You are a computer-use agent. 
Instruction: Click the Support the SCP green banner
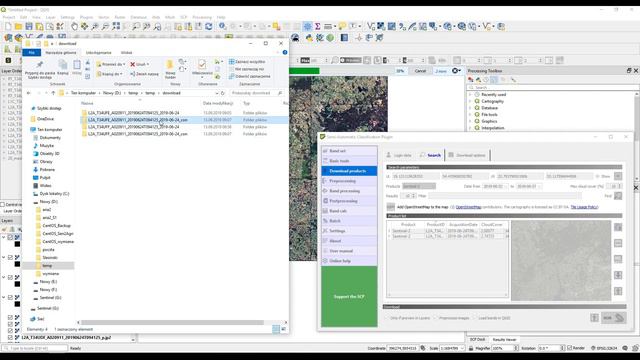349,297
